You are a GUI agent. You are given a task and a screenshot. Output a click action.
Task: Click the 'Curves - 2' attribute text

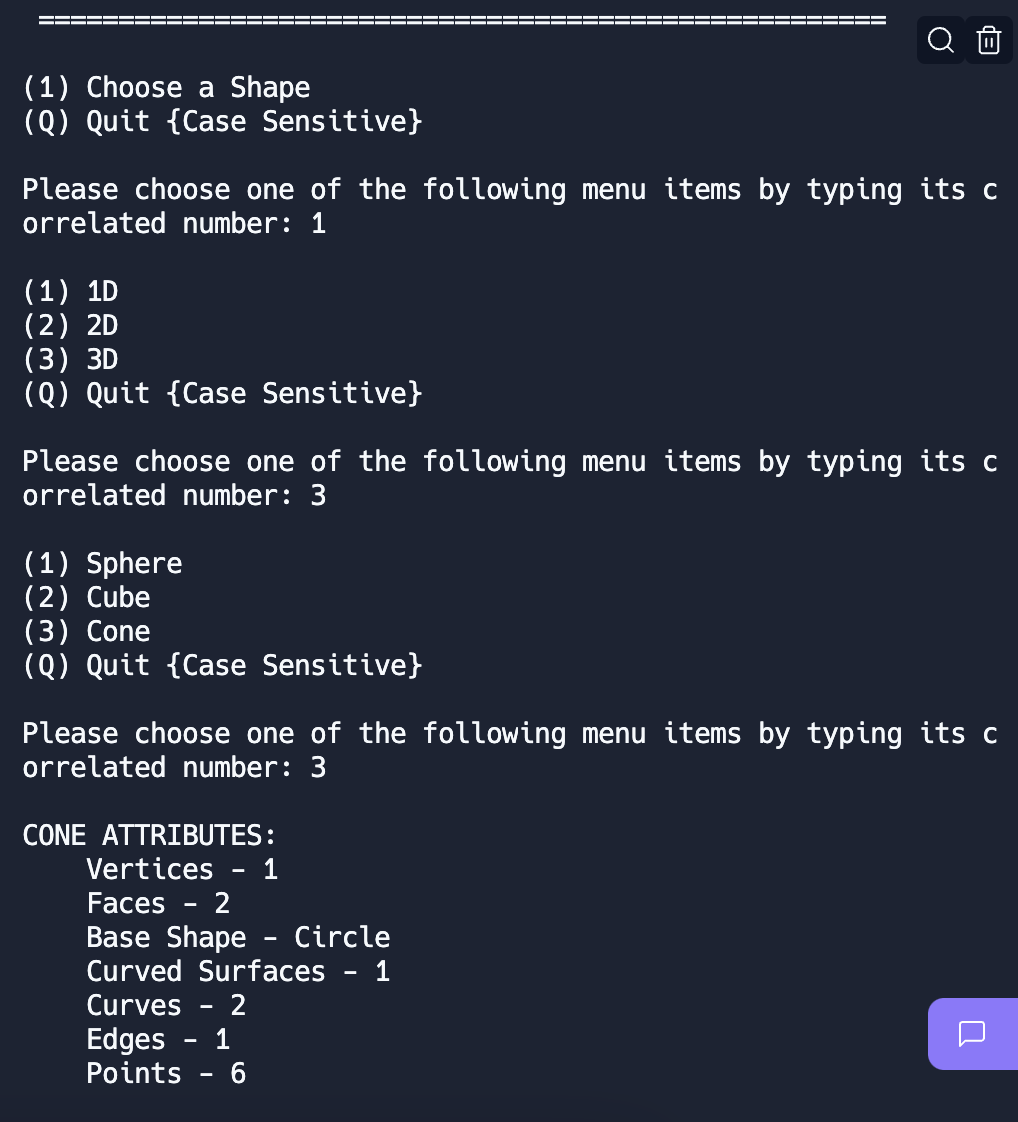pos(166,1005)
